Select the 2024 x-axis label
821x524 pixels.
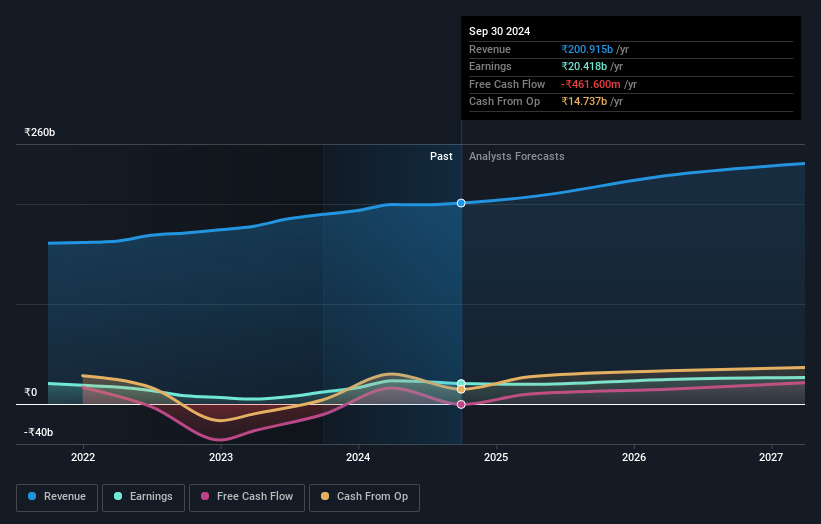point(358,458)
